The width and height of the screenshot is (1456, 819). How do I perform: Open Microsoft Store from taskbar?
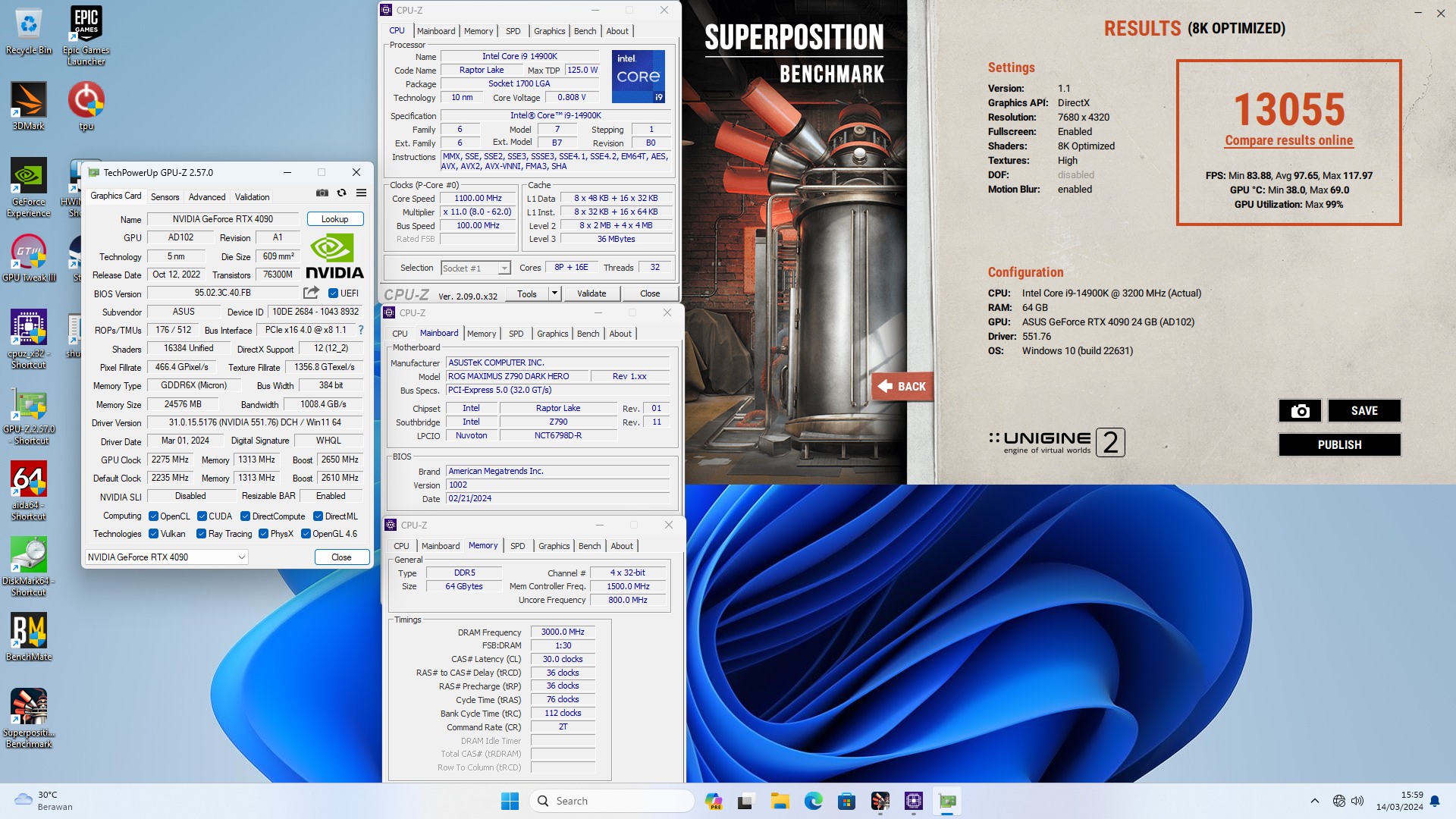click(847, 801)
